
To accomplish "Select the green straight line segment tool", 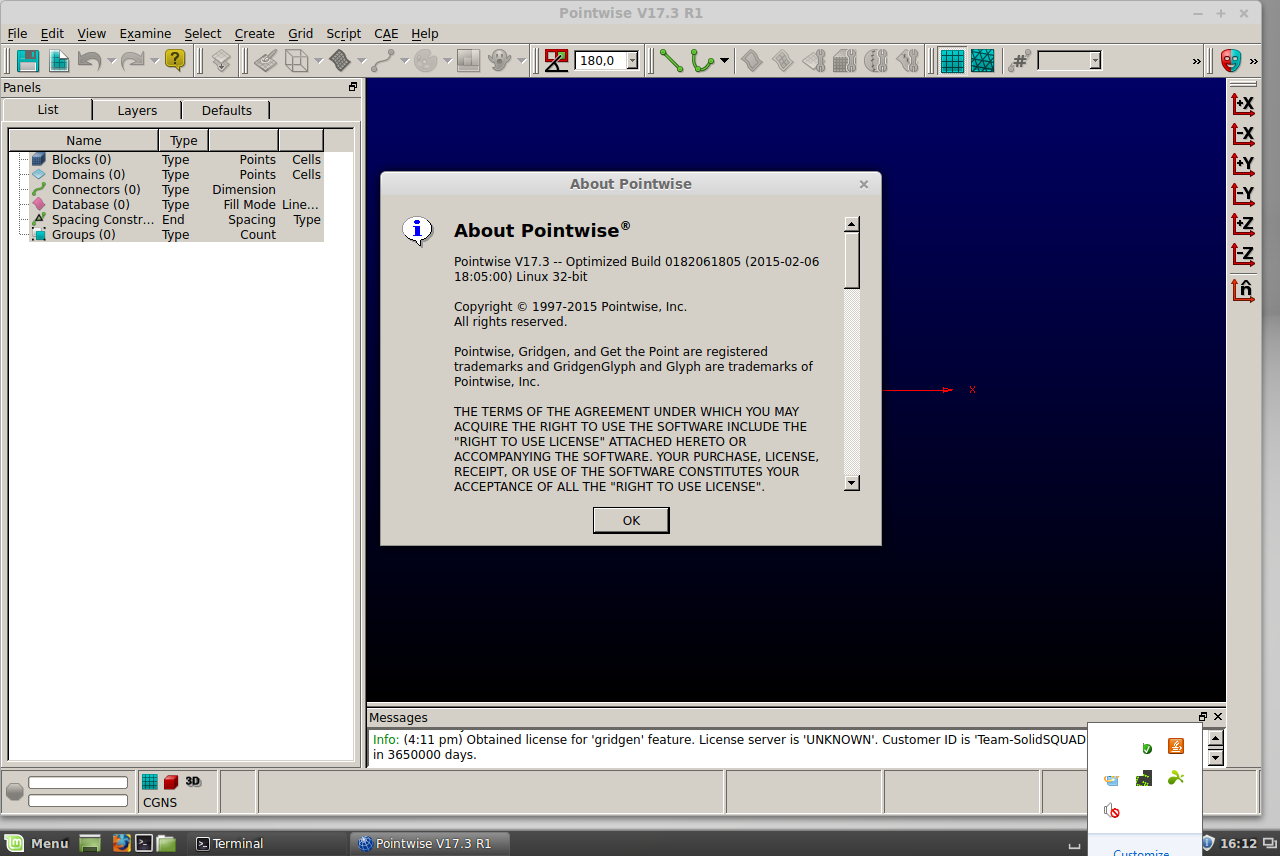I will pos(671,60).
